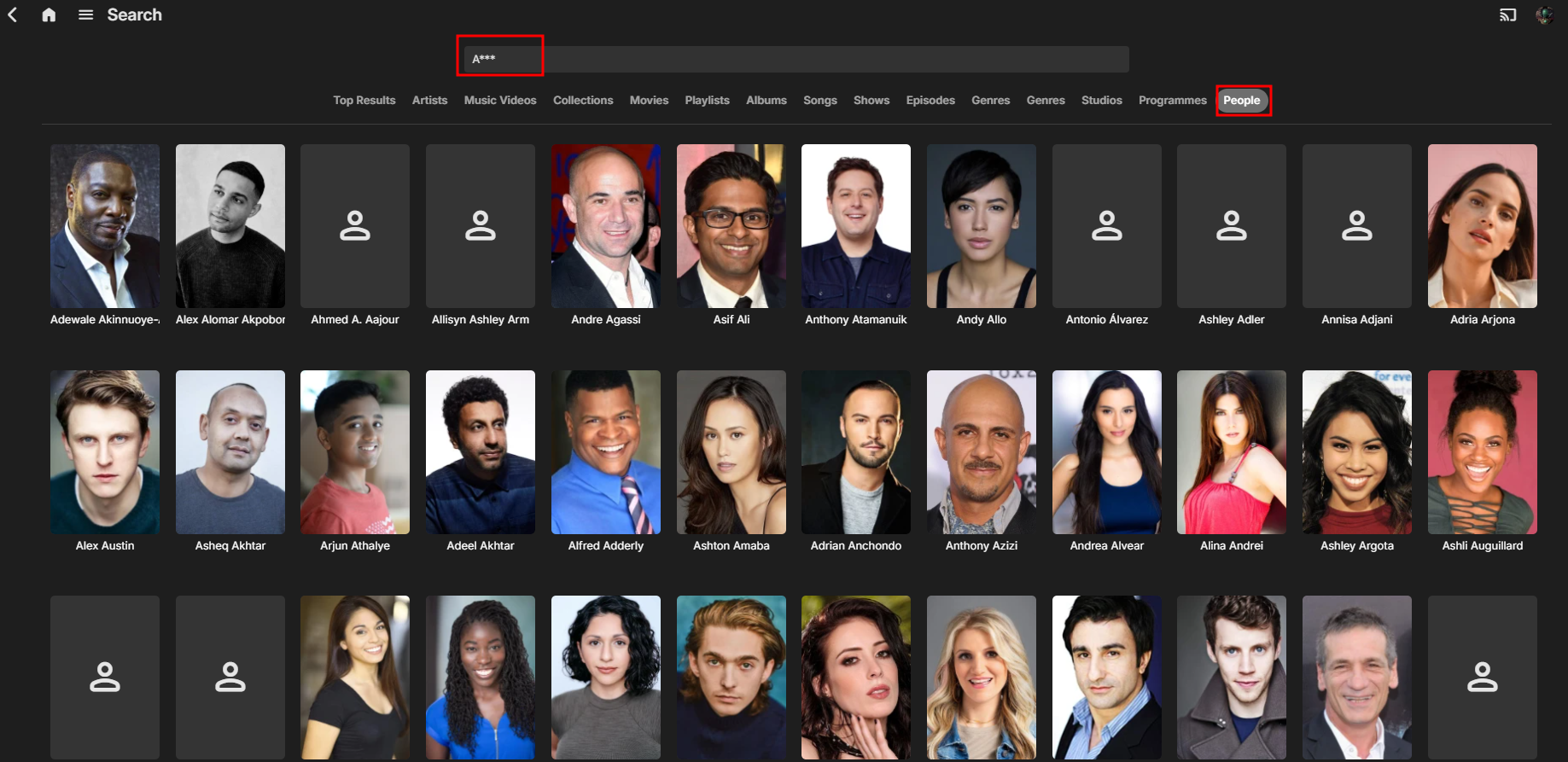Click Arjun Athalye's photo card

pos(355,452)
